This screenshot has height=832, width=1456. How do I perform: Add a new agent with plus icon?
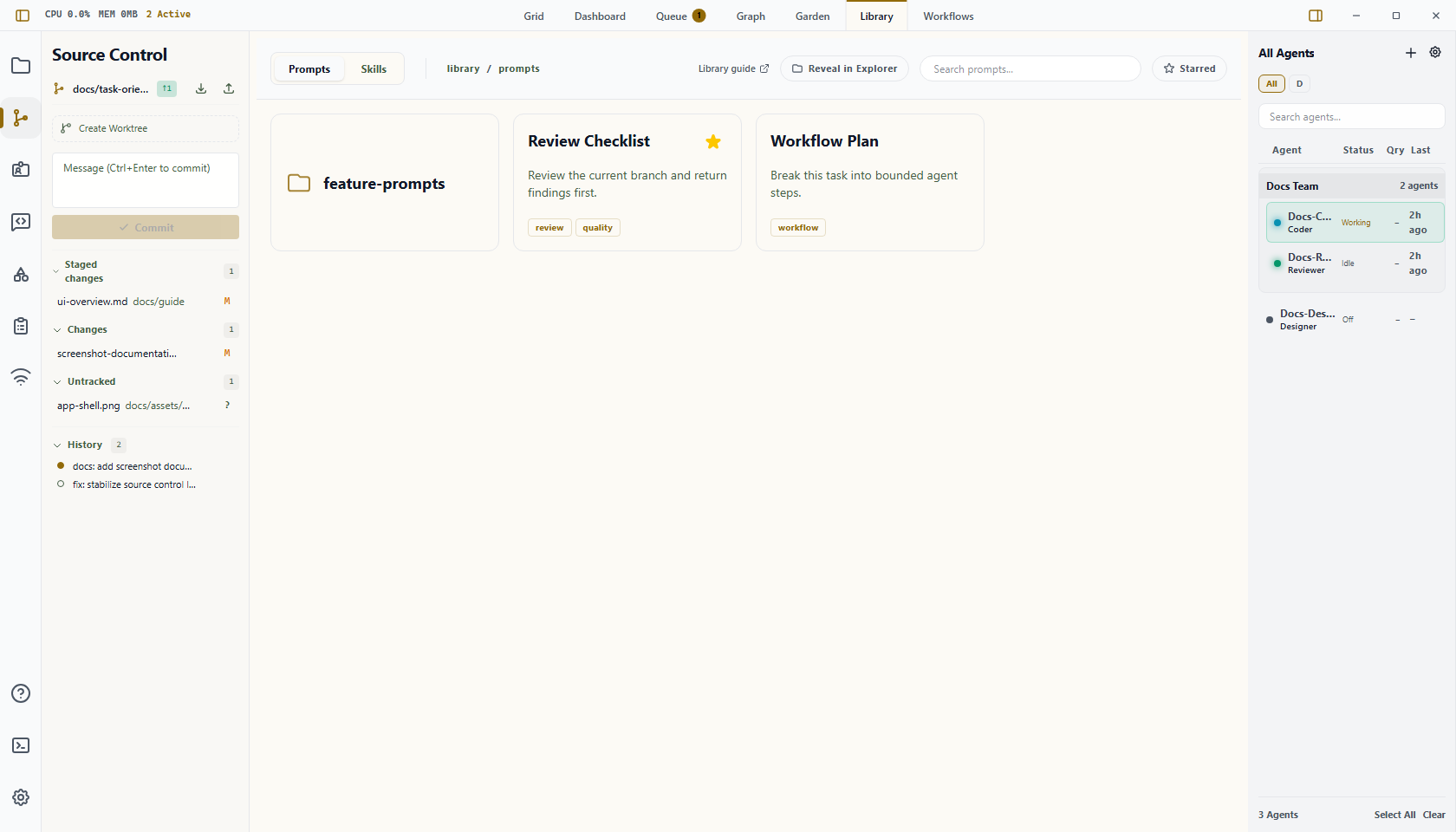[x=1411, y=53]
